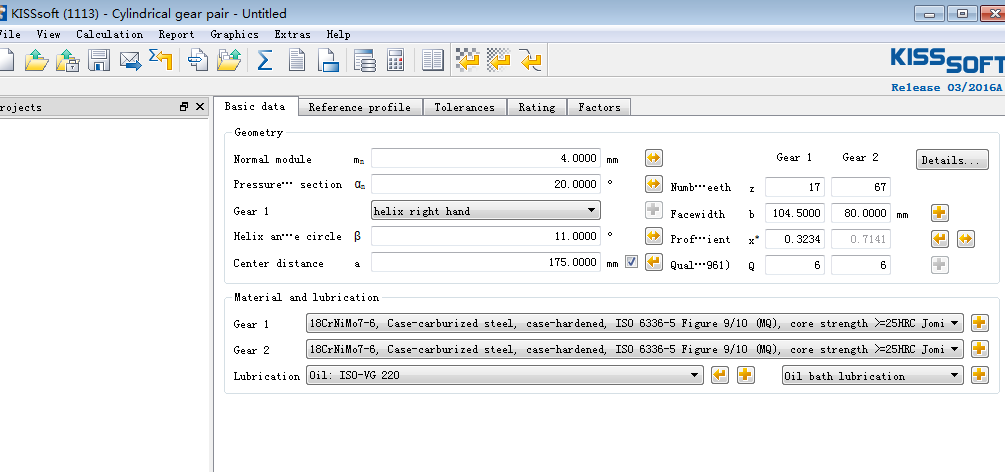Click the send by email envelope icon
This screenshot has width=1005, height=472.
pyautogui.click(x=130, y=60)
